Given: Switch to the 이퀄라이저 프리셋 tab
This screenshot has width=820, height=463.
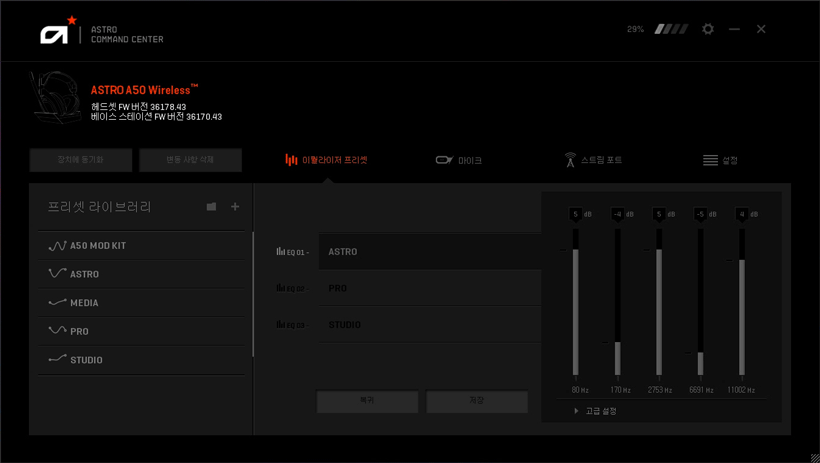Looking at the screenshot, I should tap(326, 160).
